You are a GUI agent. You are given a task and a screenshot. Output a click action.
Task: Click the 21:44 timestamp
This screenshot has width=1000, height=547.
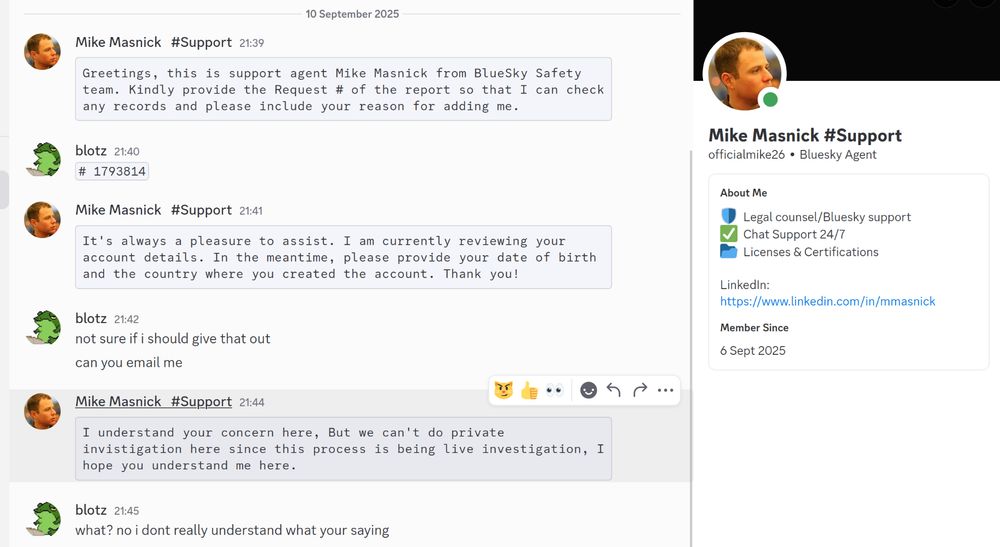251,402
